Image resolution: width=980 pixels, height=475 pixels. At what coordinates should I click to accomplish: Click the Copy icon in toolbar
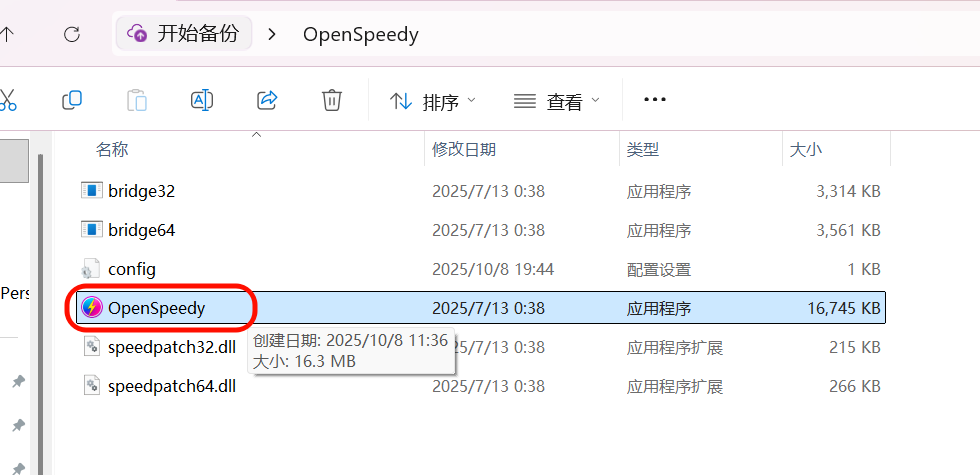(x=72, y=100)
